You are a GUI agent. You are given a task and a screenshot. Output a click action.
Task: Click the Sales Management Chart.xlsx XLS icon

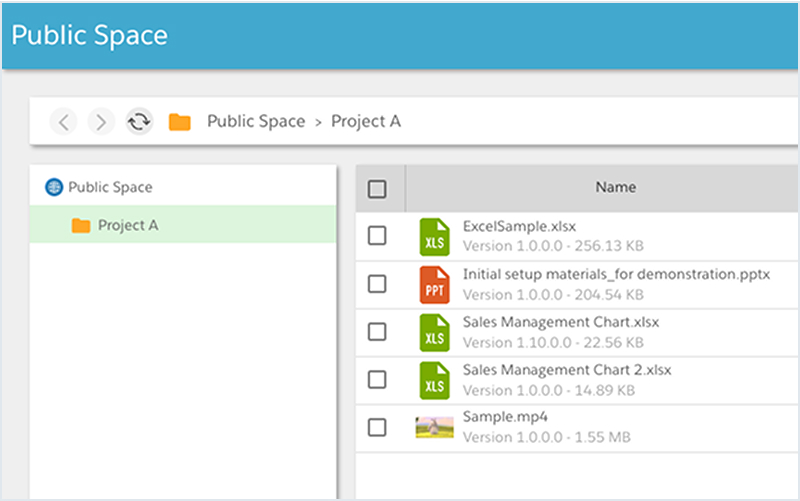tap(435, 333)
